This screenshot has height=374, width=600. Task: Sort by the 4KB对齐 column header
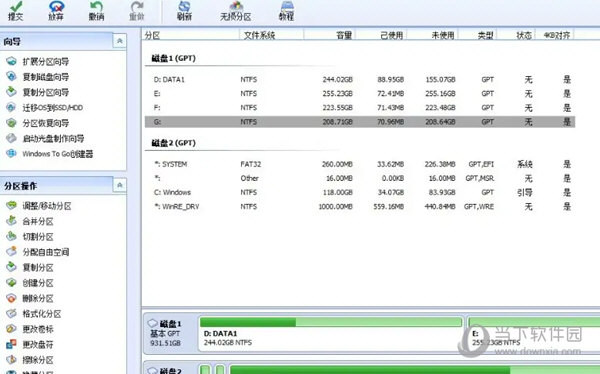[557, 35]
